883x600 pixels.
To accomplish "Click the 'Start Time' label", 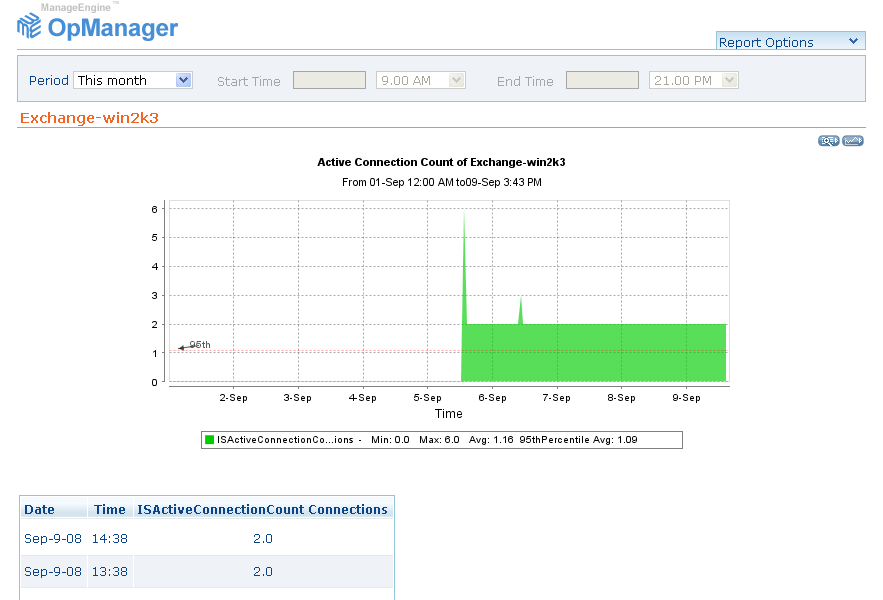I will 248,82.
